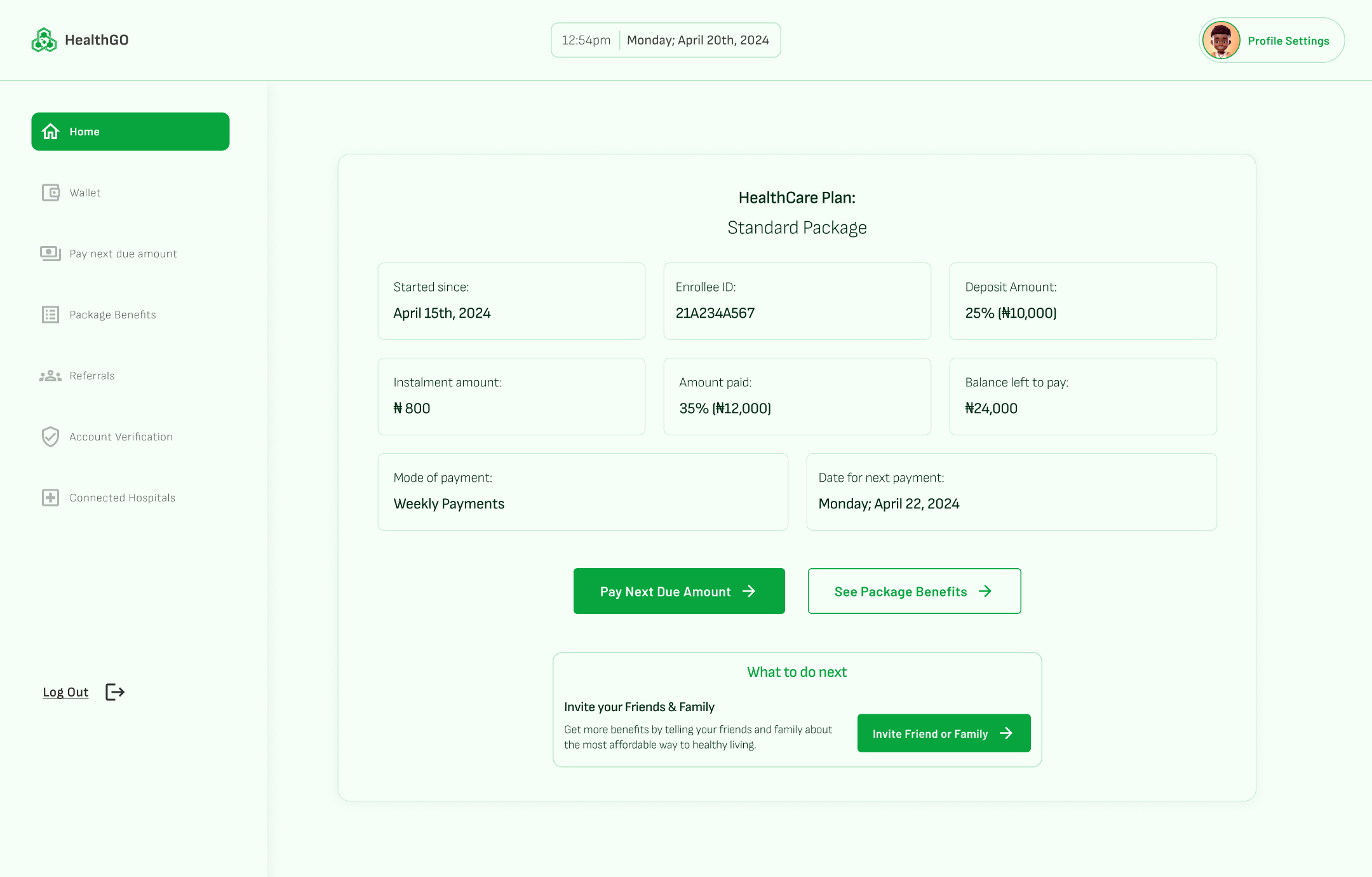Click the Connected Hospitals plus icon
This screenshot has height=877, width=1372.
(x=51, y=498)
